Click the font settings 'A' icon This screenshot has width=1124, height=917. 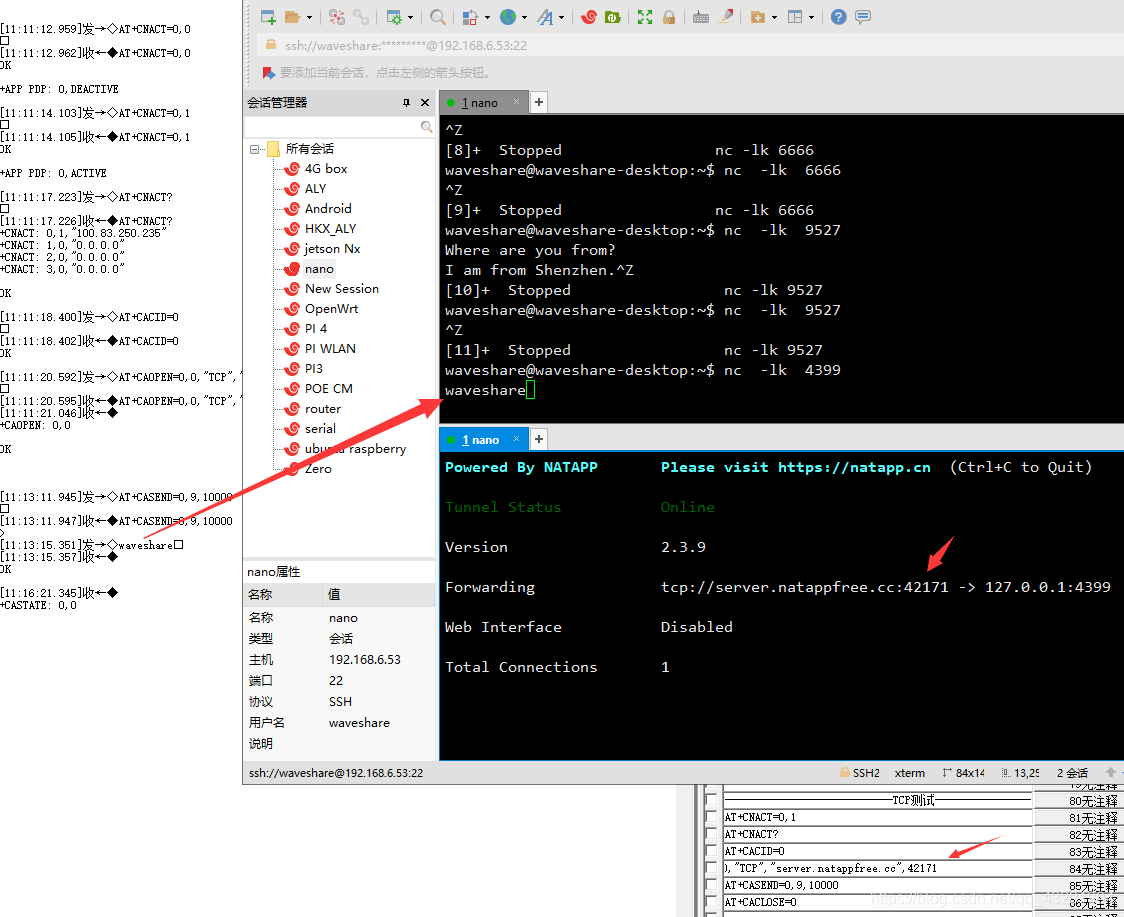546,17
